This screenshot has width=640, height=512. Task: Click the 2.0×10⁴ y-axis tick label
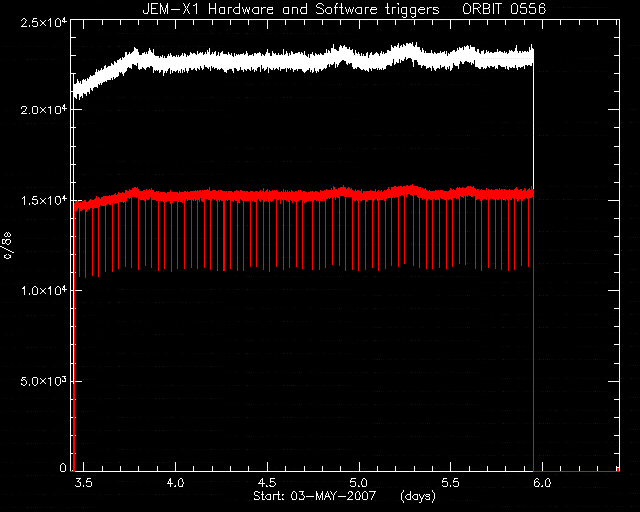click(44, 109)
